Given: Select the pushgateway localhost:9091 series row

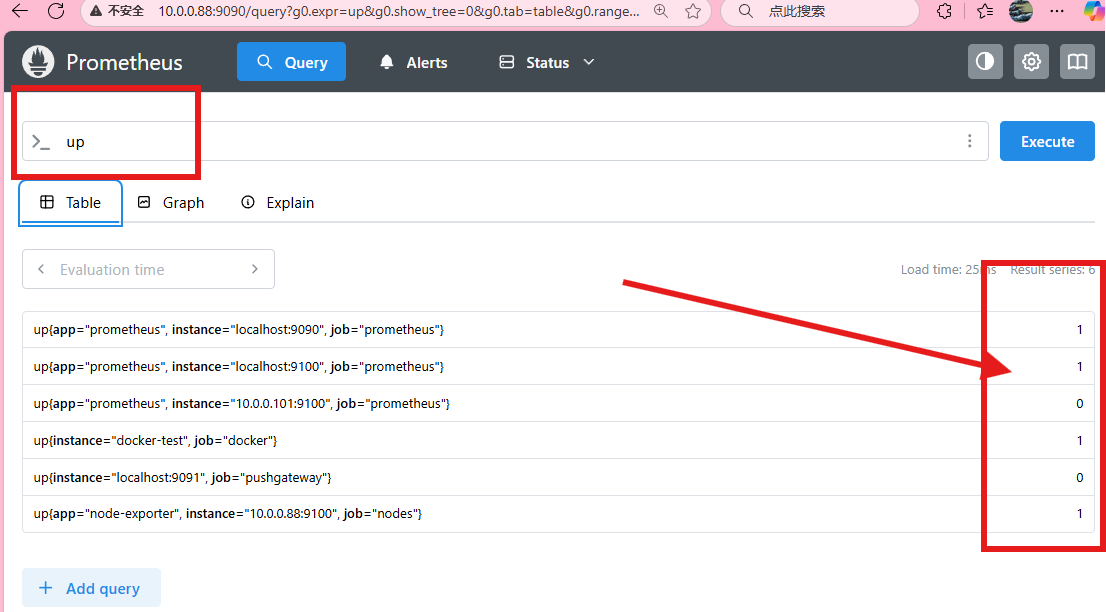Looking at the screenshot, I should click(558, 477).
